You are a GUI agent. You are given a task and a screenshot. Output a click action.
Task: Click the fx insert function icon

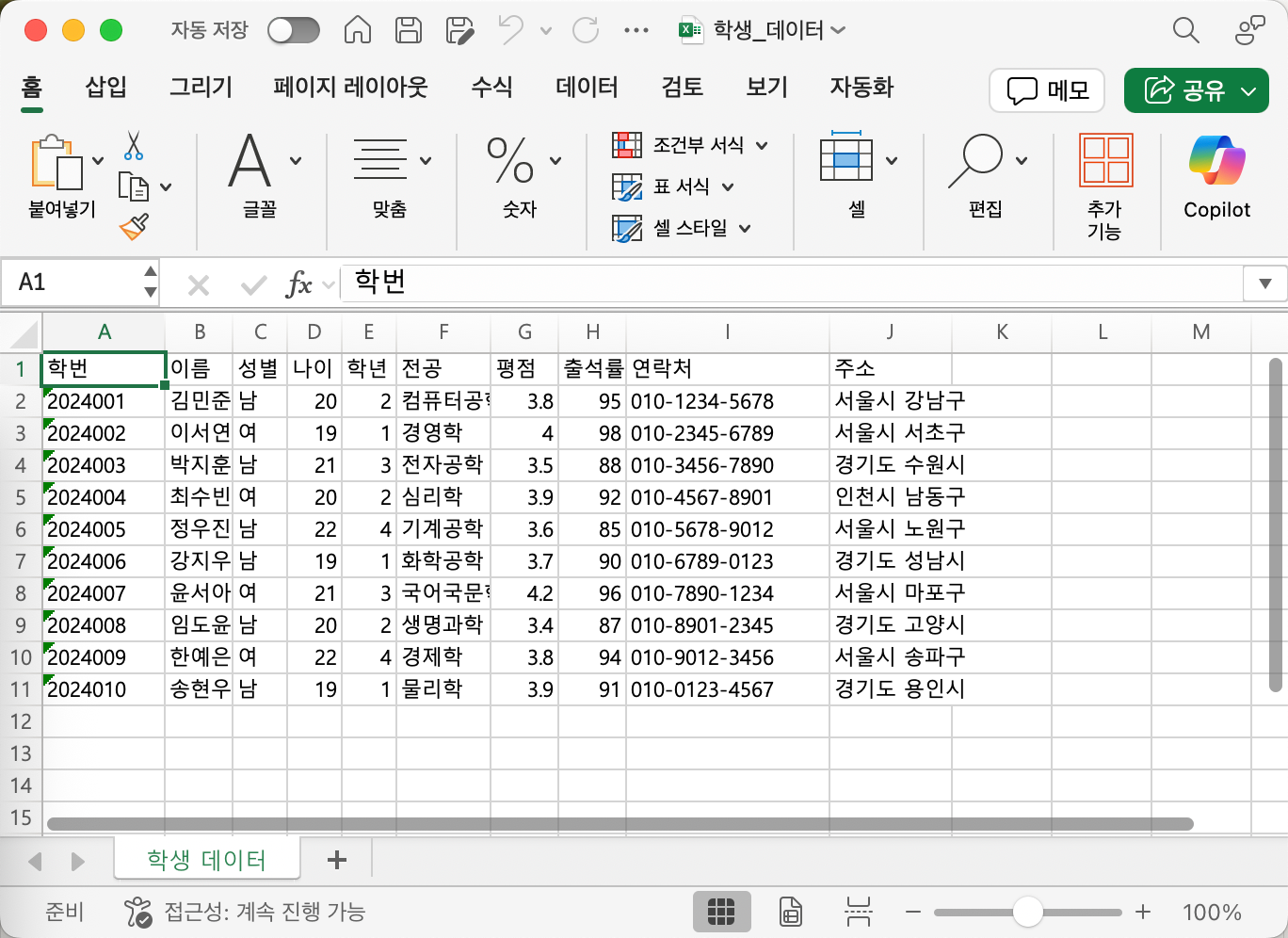[298, 284]
